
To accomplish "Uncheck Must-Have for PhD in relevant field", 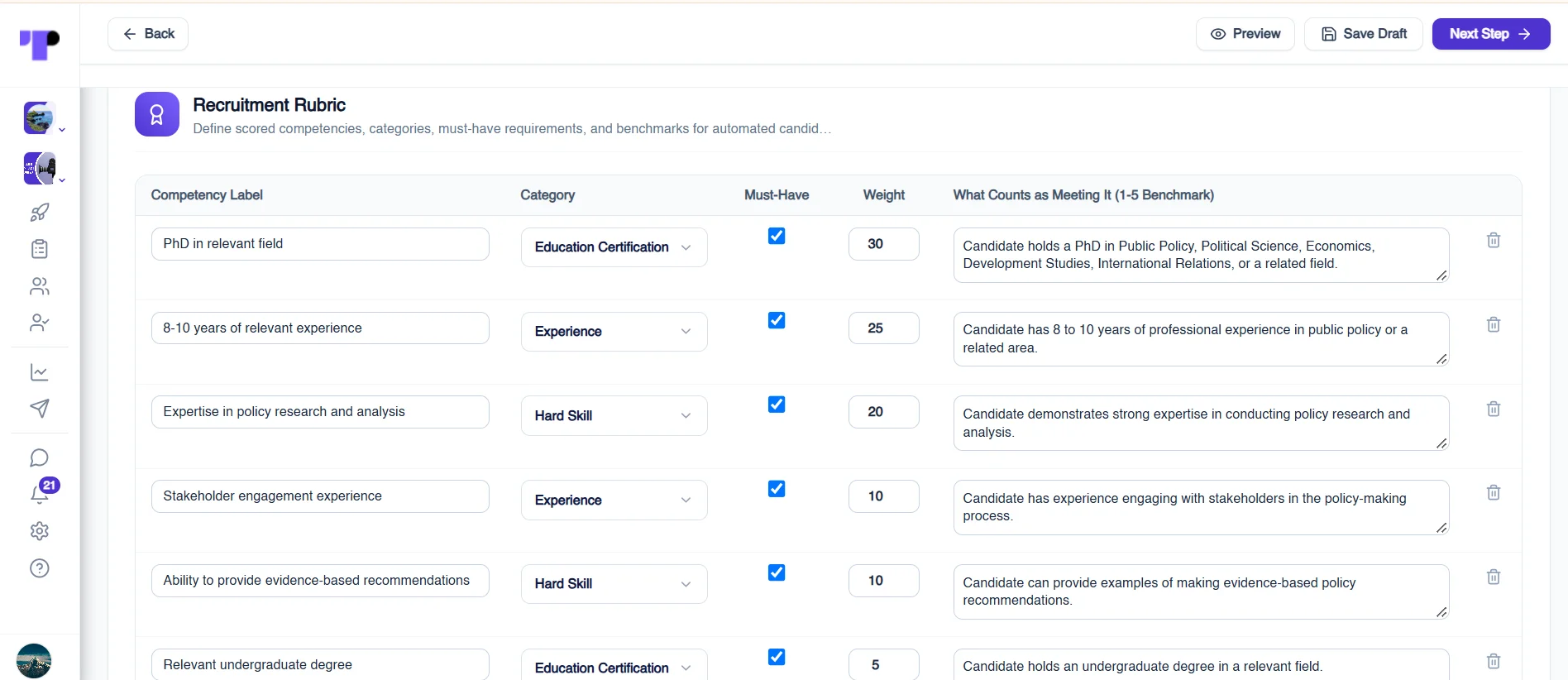I will pyautogui.click(x=777, y=236).
